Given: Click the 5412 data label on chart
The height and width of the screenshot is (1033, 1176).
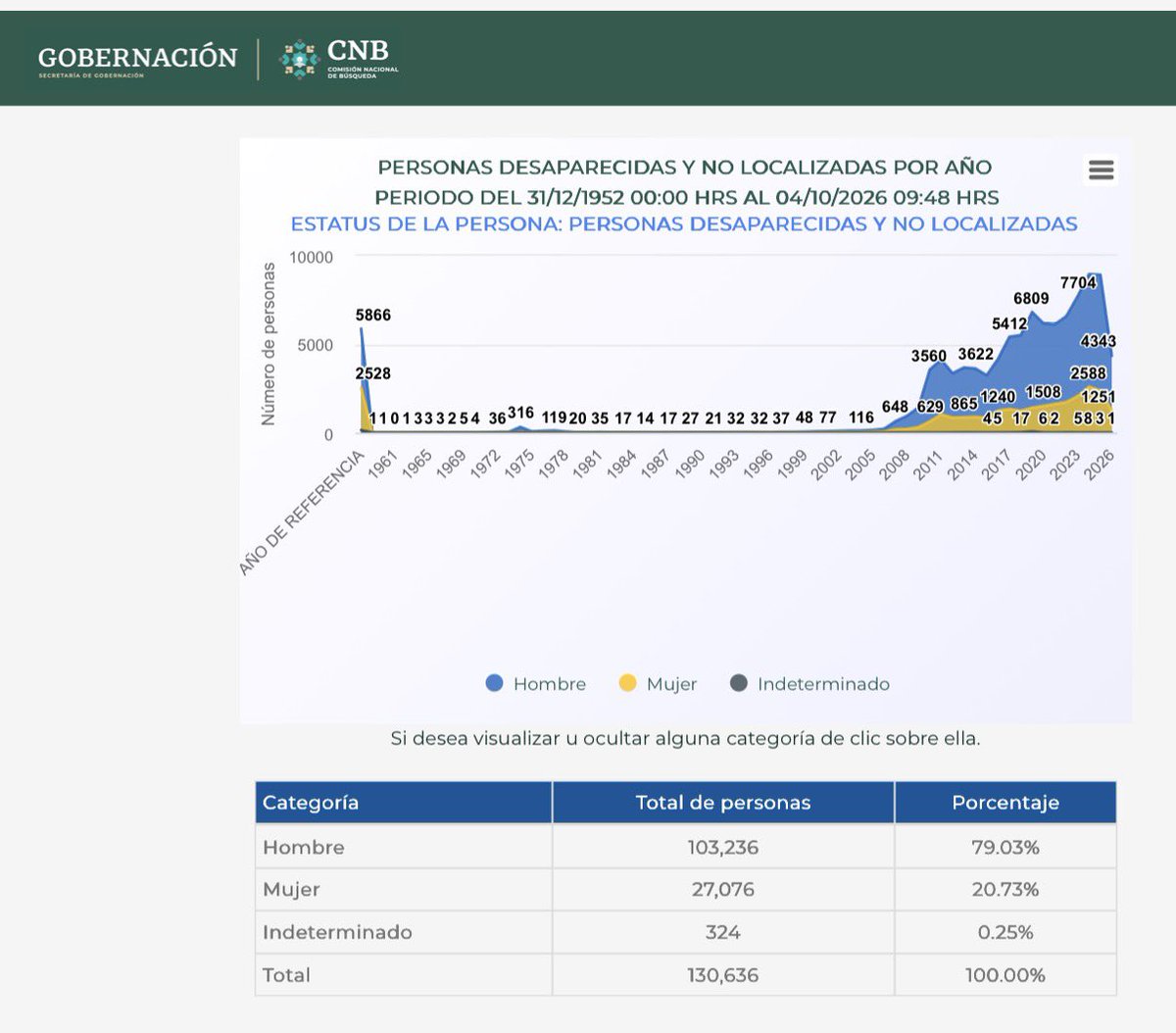Looking at the screenshot, I should [x=1009, y=324].
